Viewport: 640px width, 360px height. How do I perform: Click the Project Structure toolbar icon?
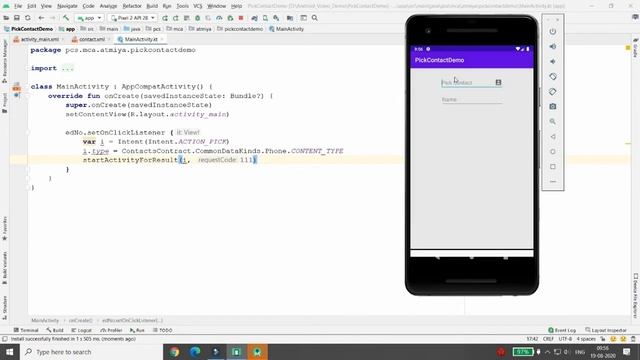point(290,18)
